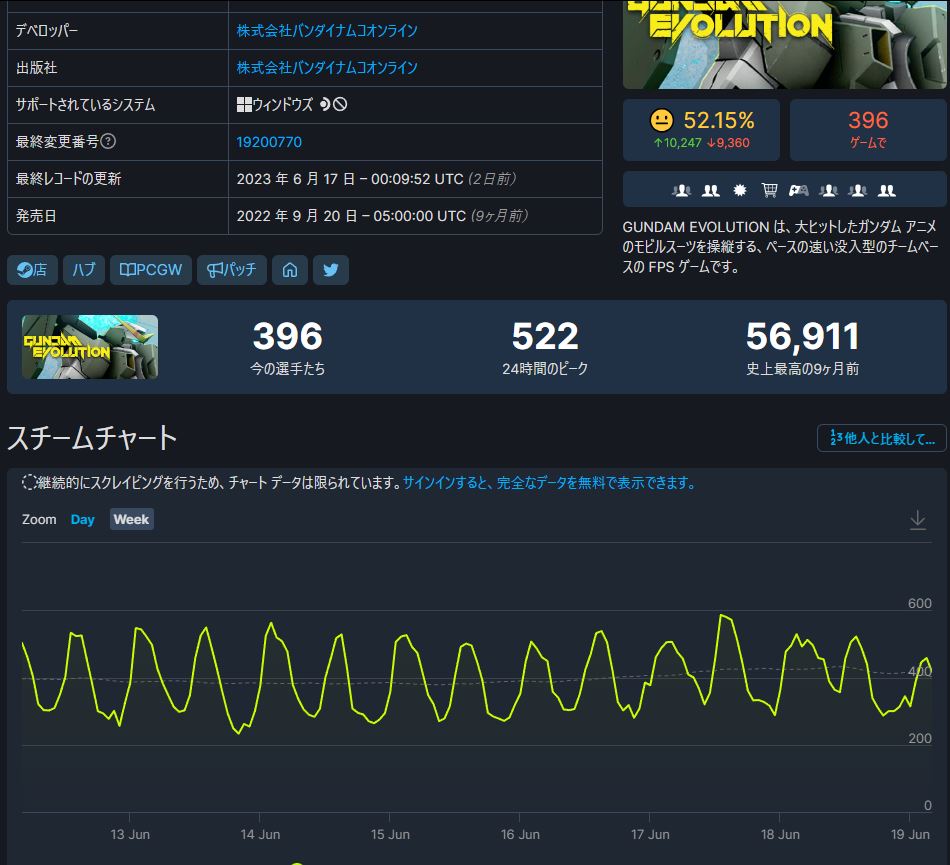Open the developer 株式会社バンダイナムコオンライン link
The image size is (950, 865).
[x=327, y=31]
